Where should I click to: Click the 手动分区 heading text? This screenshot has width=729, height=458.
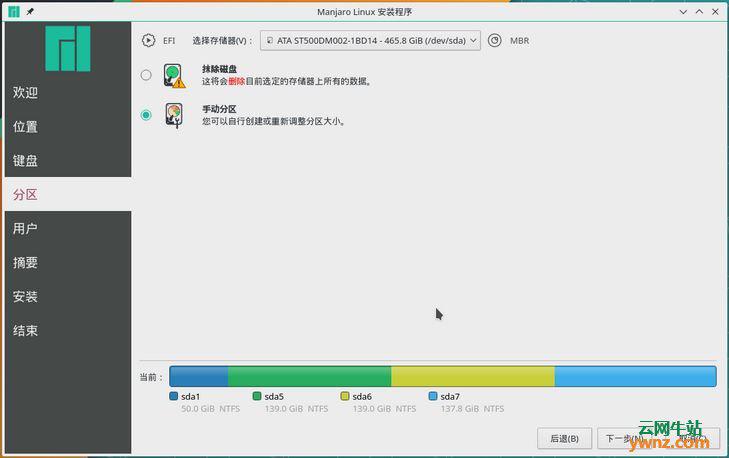pyautogui.click(x=219, y=109)
